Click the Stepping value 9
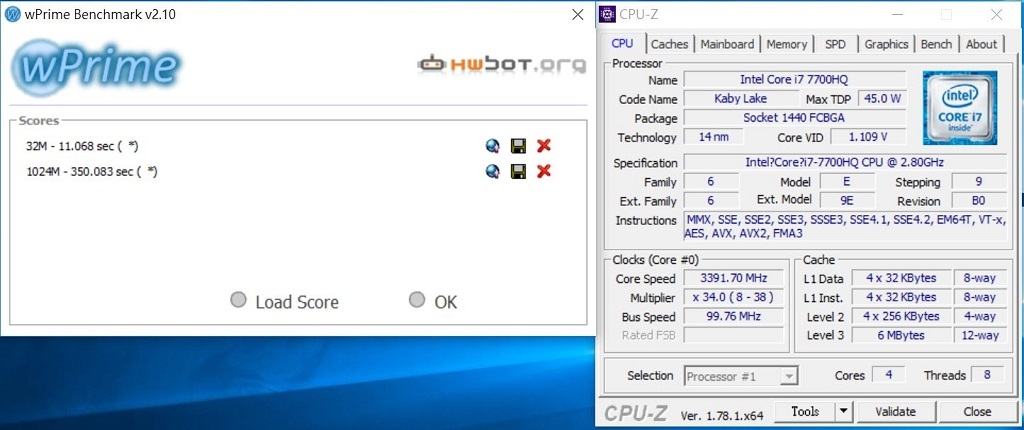The width and height of the screenshot is (1024, 430). 978,182
